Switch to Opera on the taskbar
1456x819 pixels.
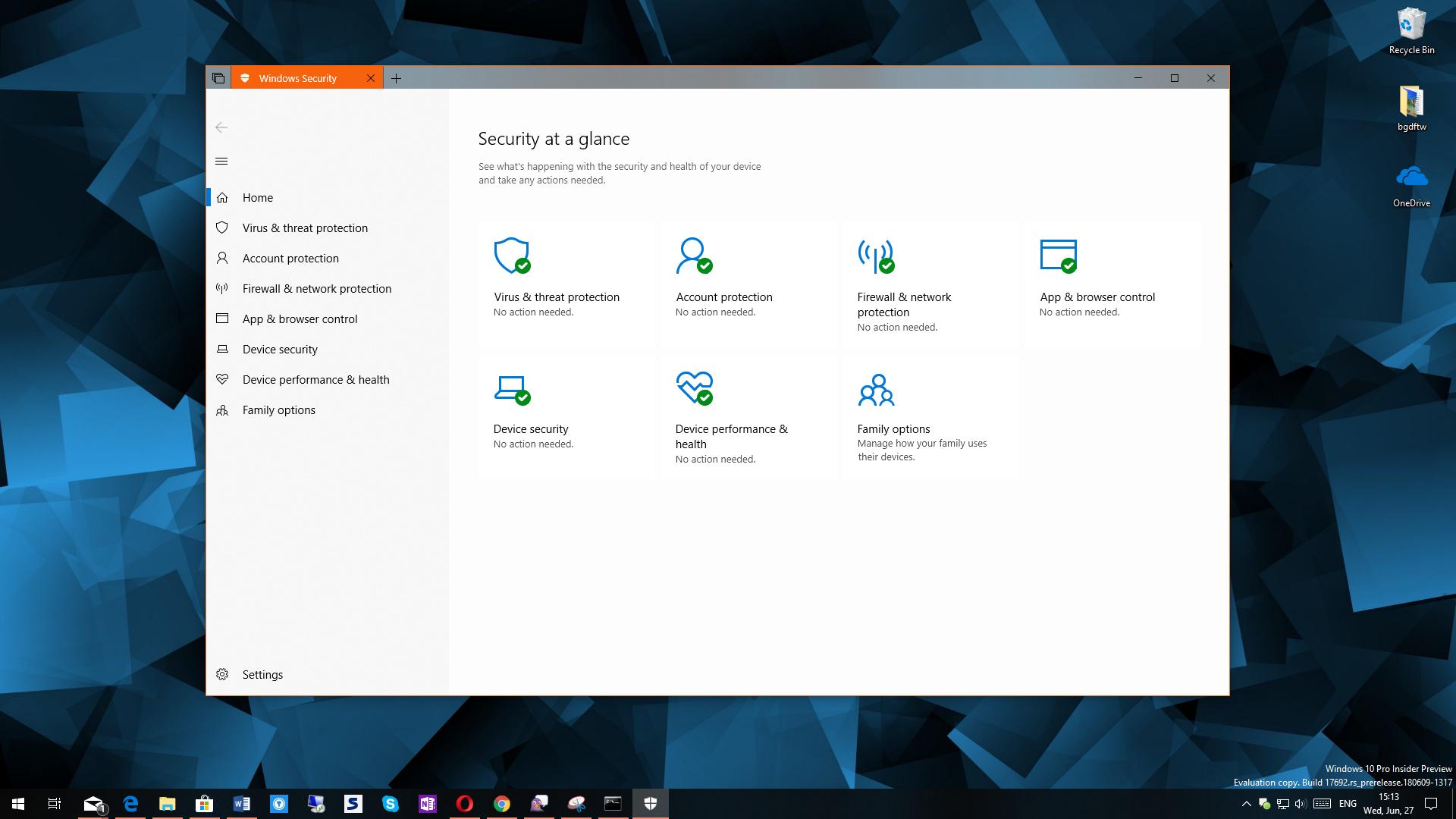(465, 804)
